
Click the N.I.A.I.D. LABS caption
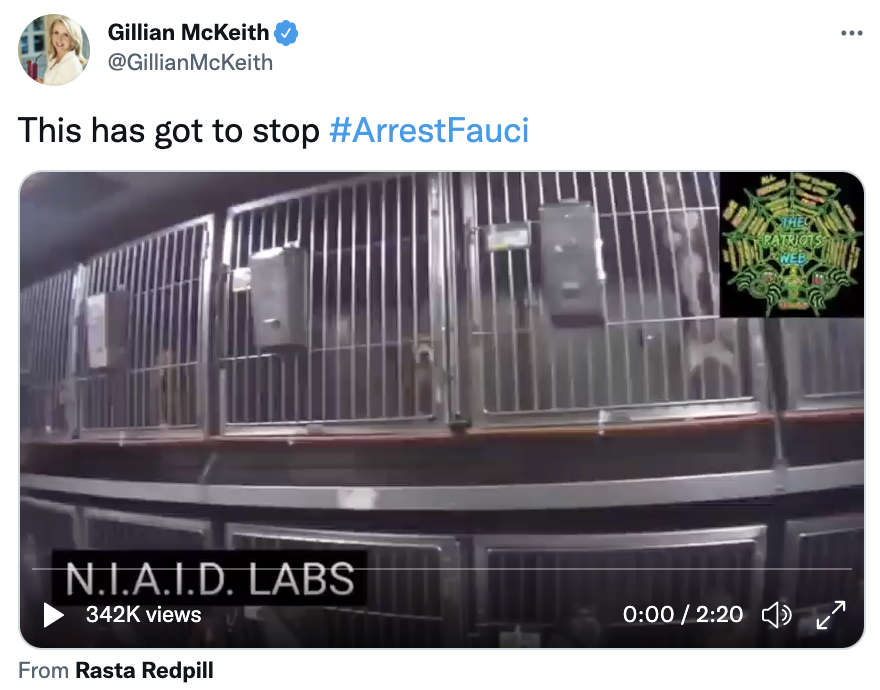(x=209, y=578)
